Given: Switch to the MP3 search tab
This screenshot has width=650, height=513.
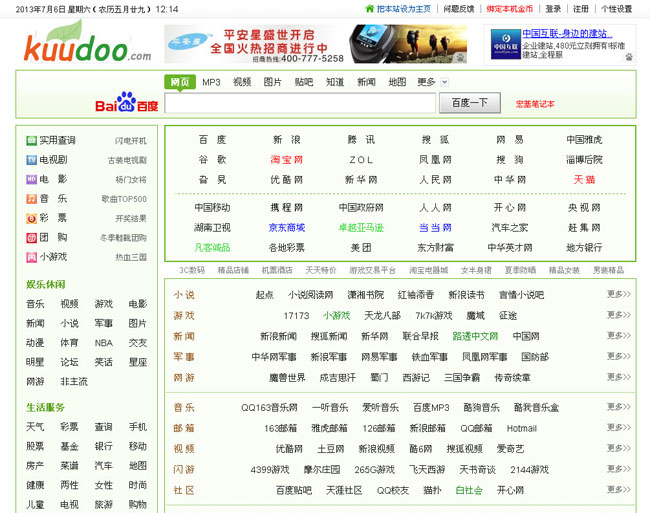Looking at the screenshot, I should pos(211,82).
